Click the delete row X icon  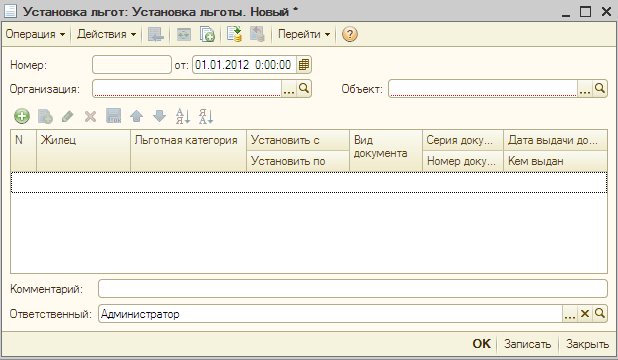90,116
